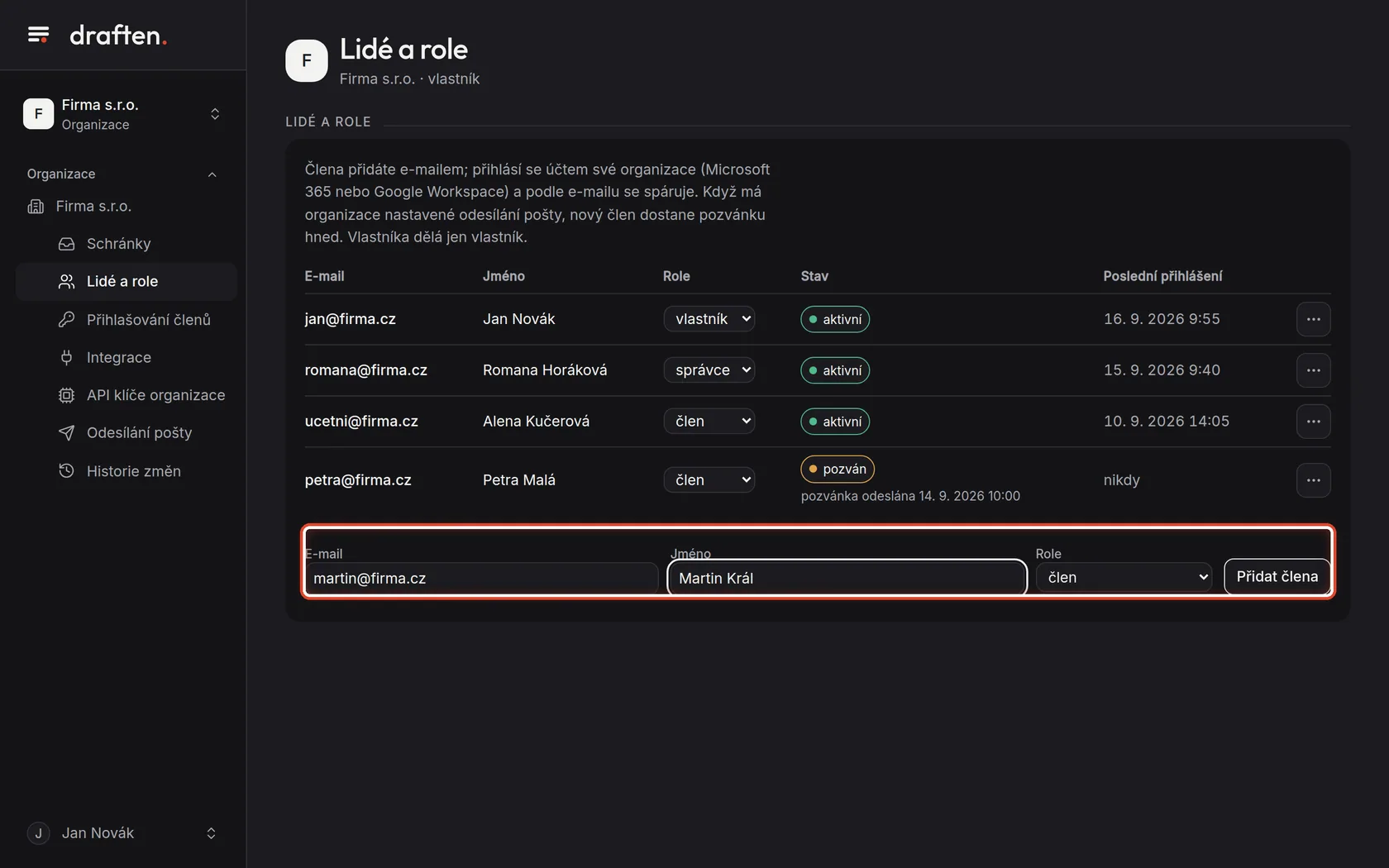Viewport: 1389px width, 868px height.
Task: Open more actions for Petra Malá row
Action: click(1313, 480)
